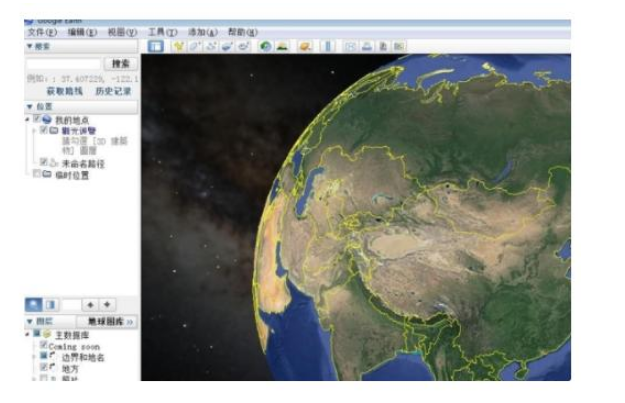The width and height of the screenshot is (625, 403).
Task: Switch between Earth, Sky and planets icon
Action: point(305,46)
